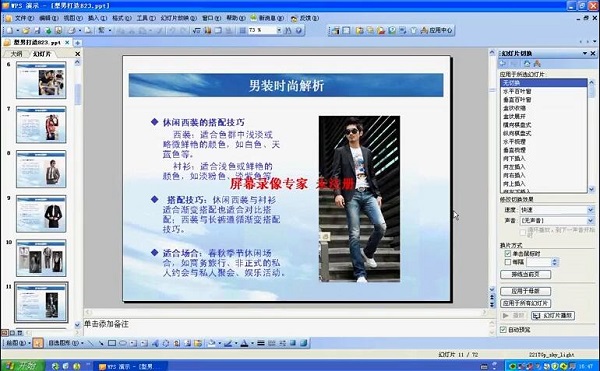This screenshot has height=371, width=600.
Task: Click the Open folder icon in toolbar
Action: (26, 30)
